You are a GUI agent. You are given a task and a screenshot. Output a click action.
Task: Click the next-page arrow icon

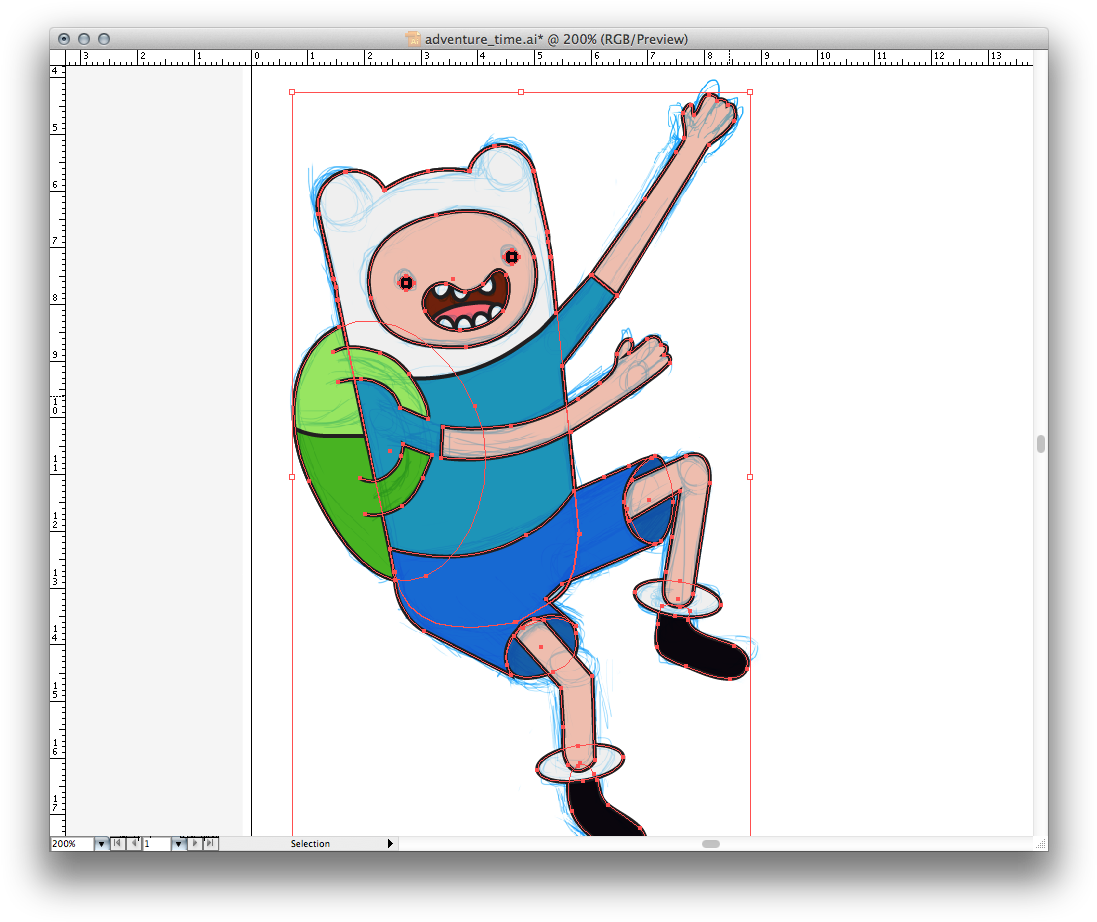[x=195, y=843]
